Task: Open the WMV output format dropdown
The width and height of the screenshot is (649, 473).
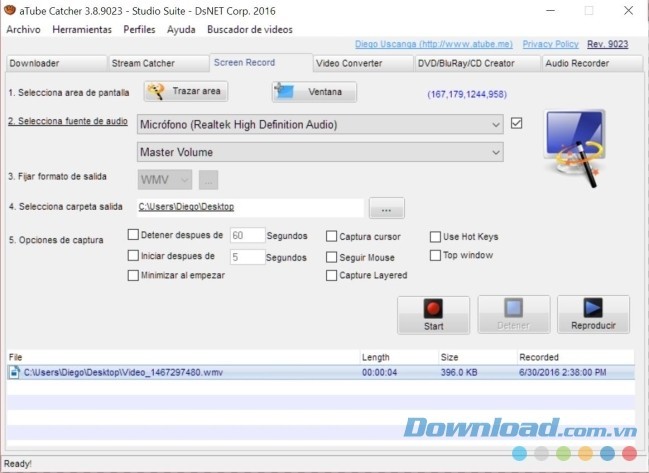Action: tap(164, 180)
